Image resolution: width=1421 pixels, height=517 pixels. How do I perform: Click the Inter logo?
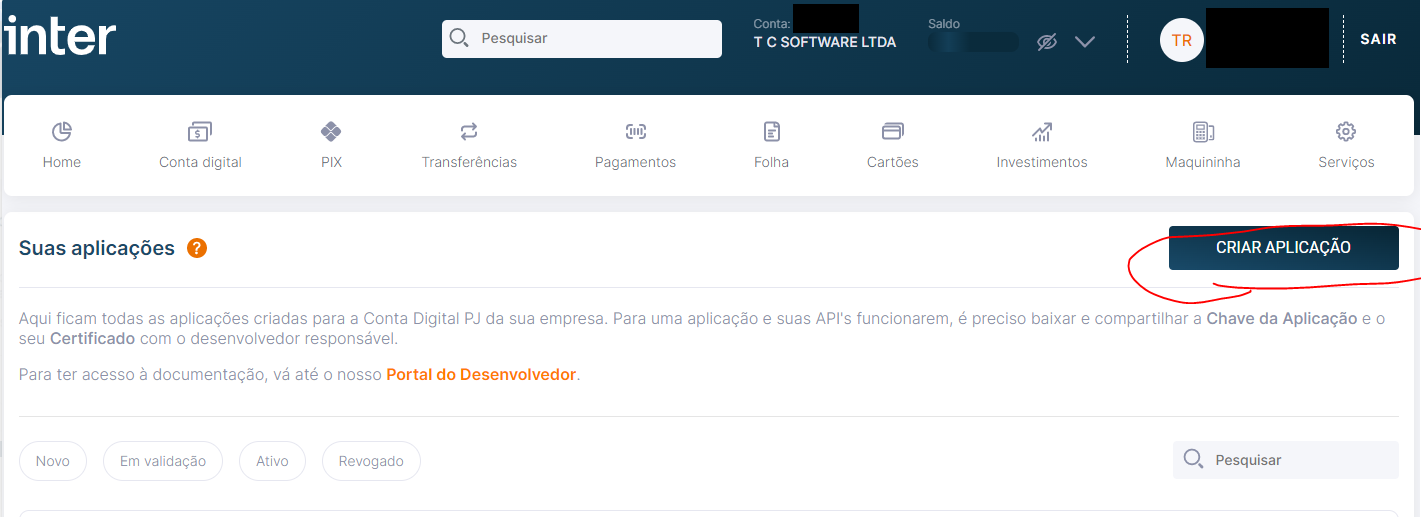coord(60,36)
